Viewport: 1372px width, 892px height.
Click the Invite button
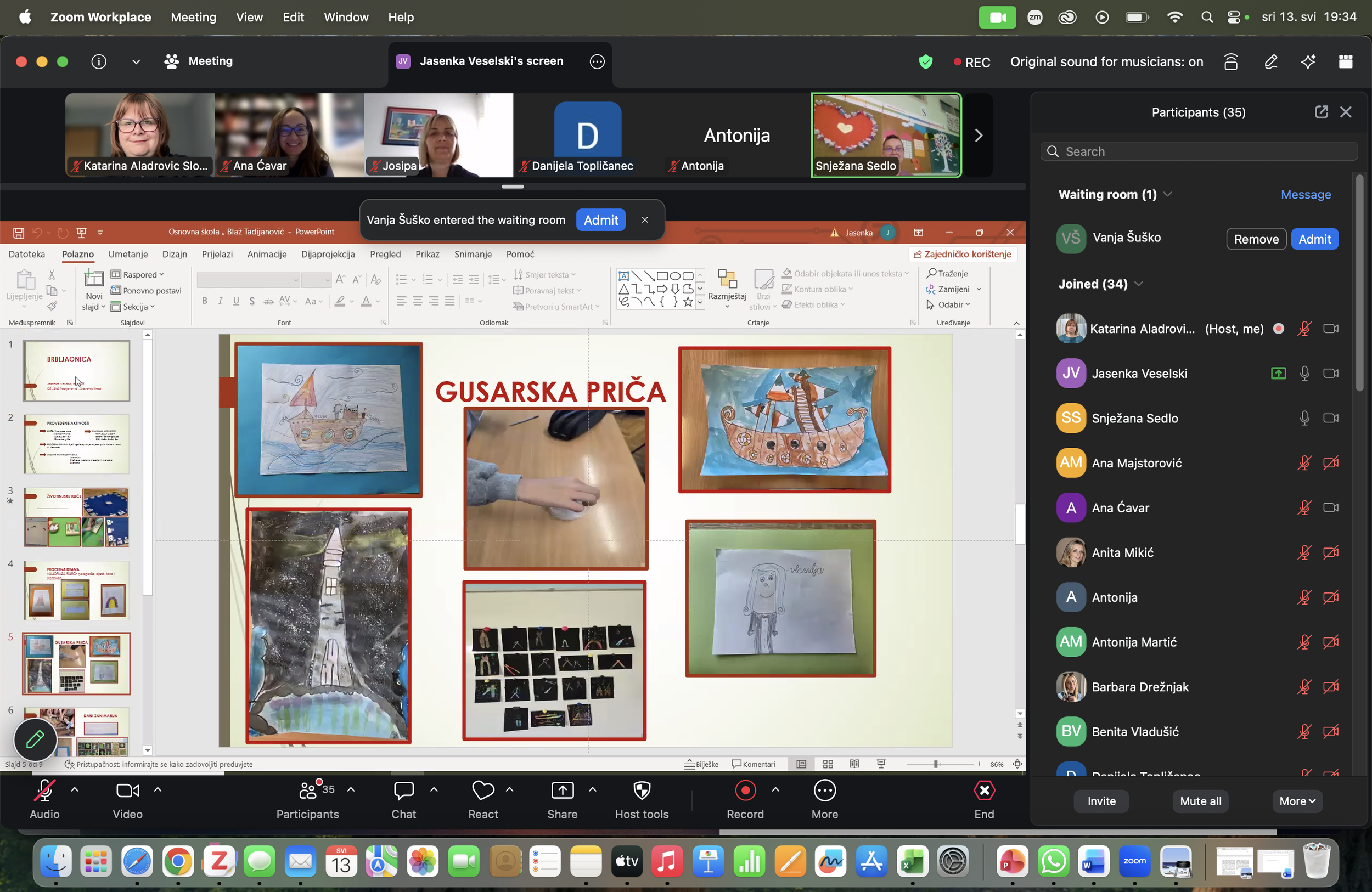pyautogui.click(x=1101, y=801)
